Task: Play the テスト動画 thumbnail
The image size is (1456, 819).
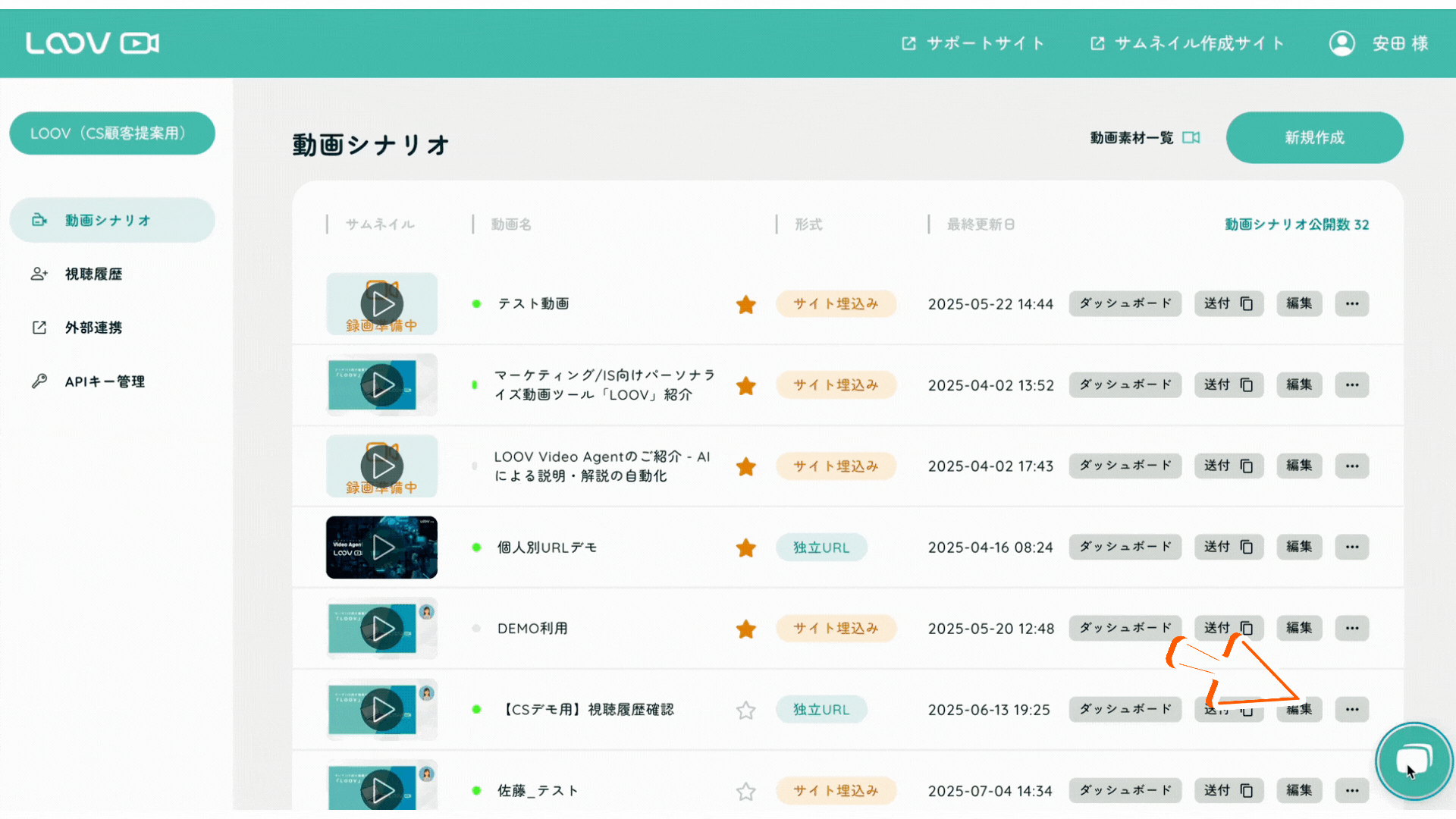Action: tap(382, 304)
